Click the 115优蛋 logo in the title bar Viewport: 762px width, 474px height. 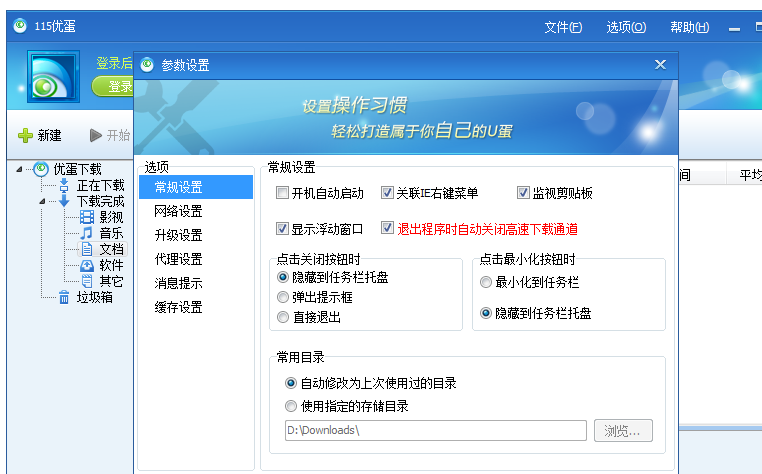coord(20,26)
